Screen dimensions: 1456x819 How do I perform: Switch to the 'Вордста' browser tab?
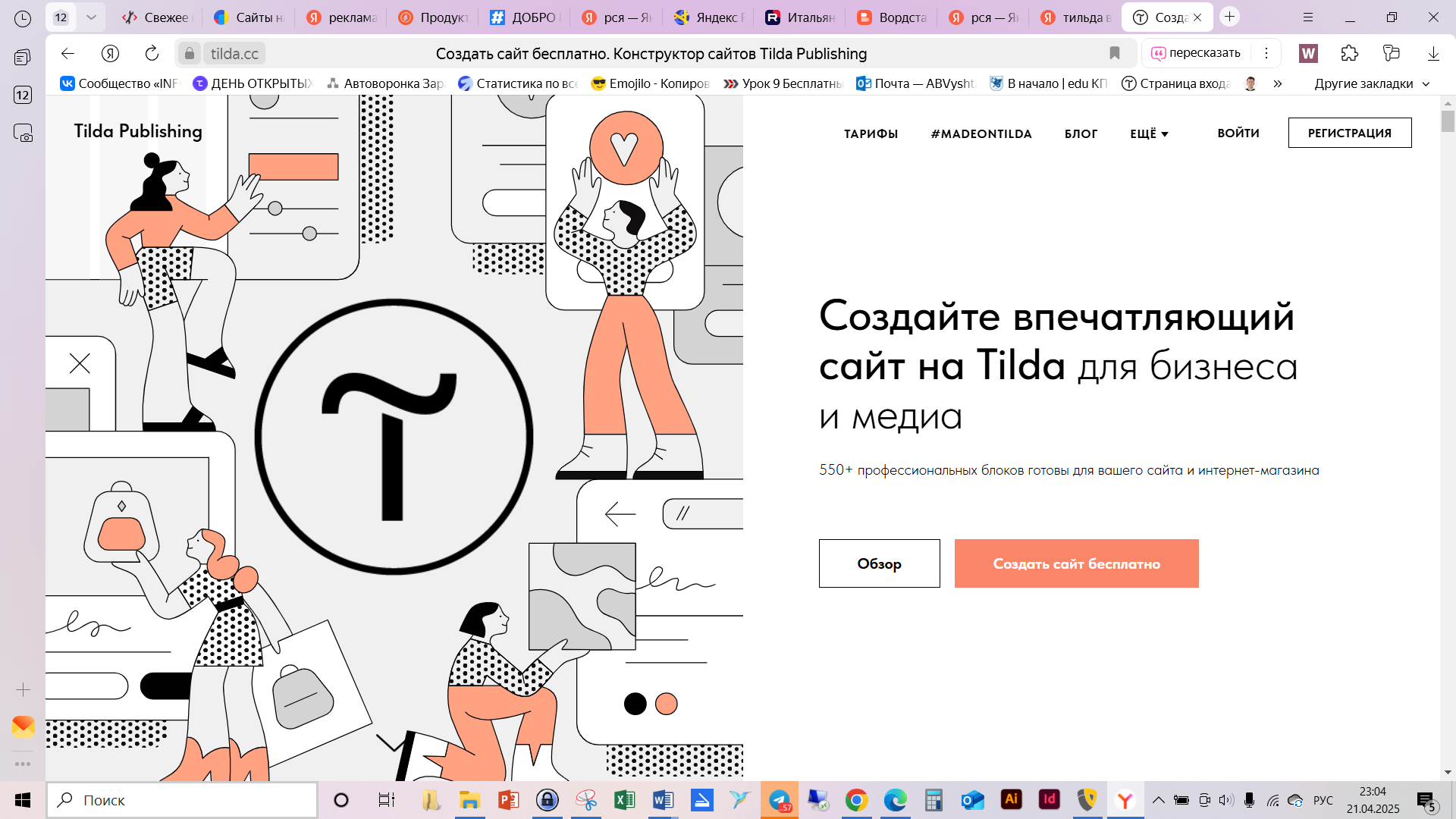(x=893, y=16)
